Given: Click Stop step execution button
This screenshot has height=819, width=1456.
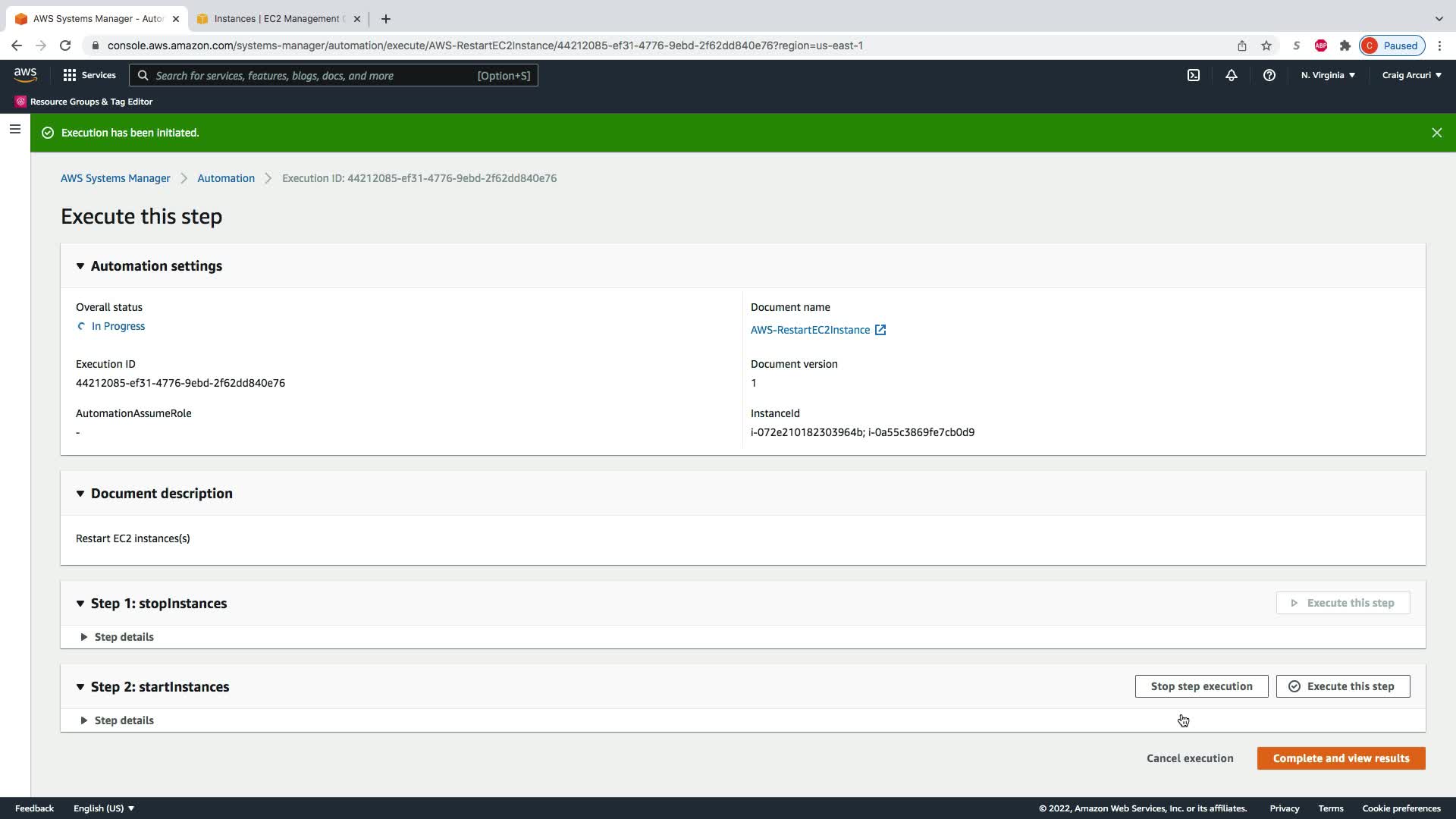Looking at the screenshot, I should (1201, 686).
